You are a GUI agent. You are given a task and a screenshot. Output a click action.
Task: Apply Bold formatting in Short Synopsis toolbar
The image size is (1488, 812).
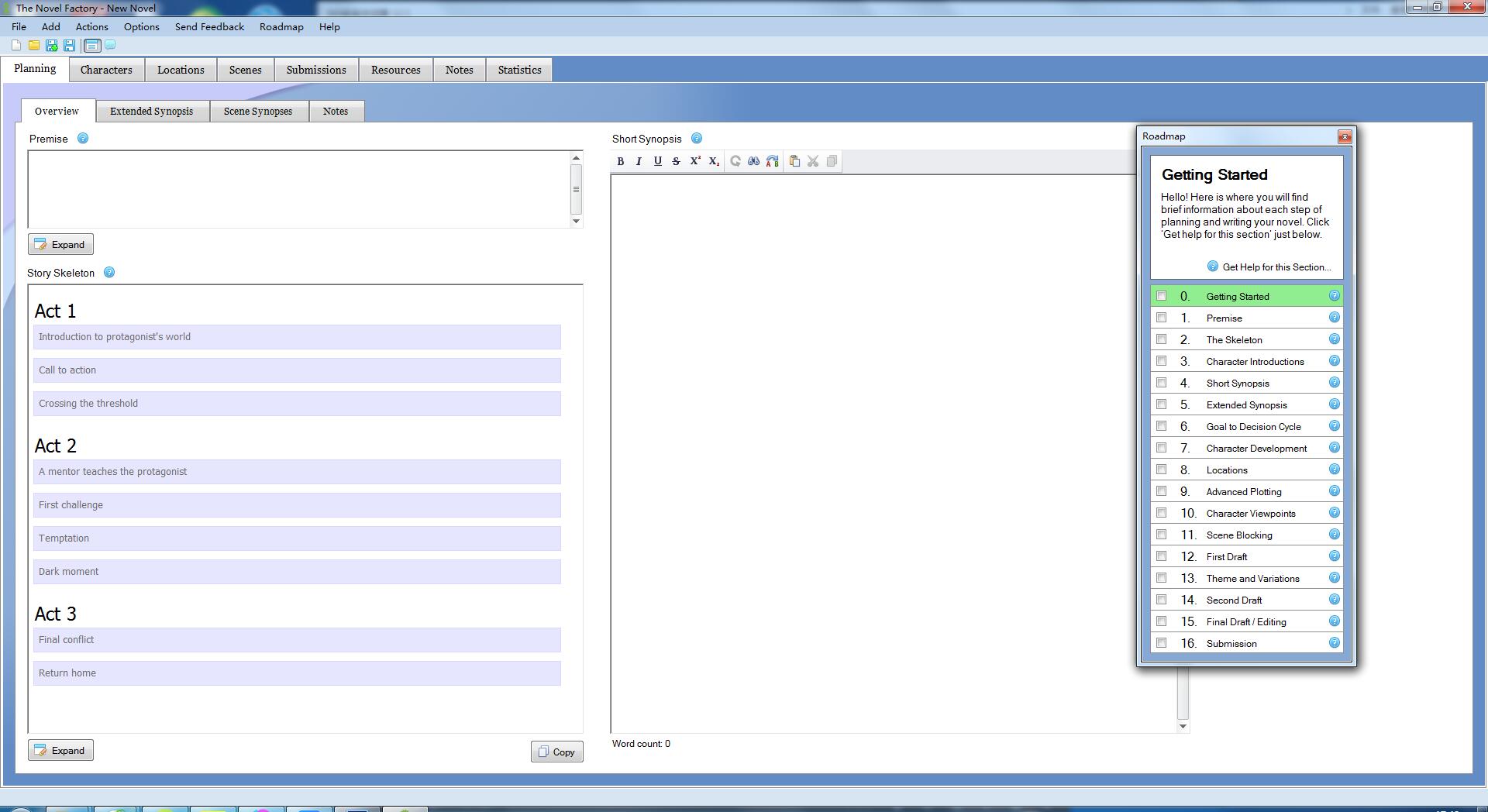pyautogui.click(x=620, y=161)
